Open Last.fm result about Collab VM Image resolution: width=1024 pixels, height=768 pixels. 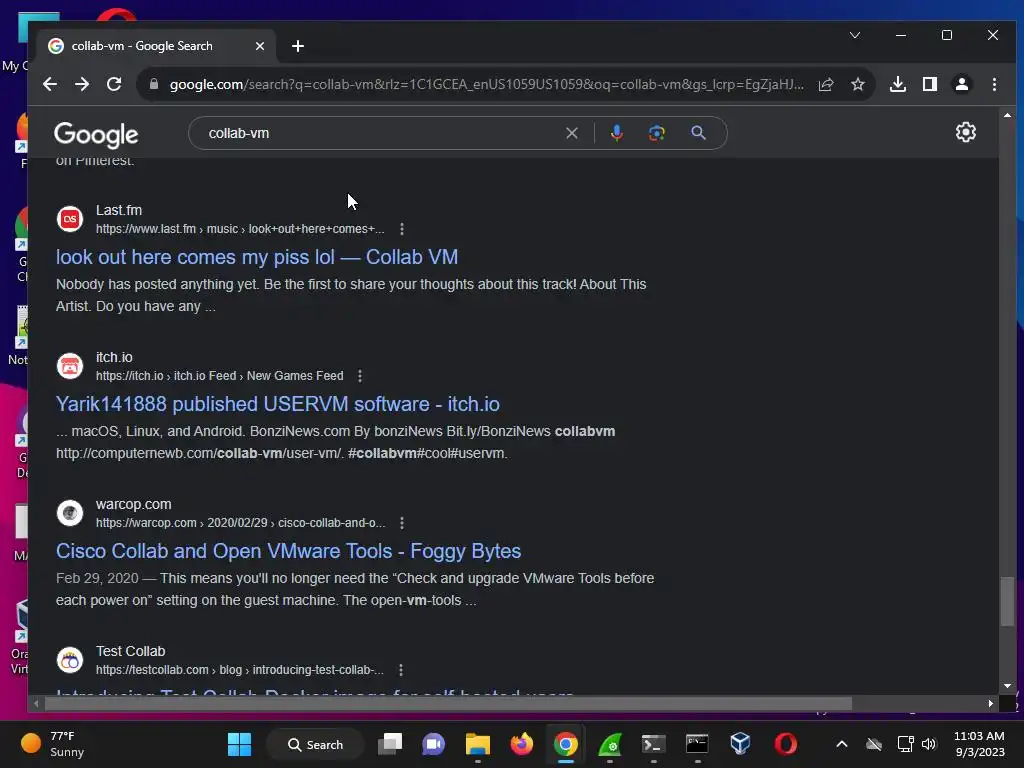(257, 257)
